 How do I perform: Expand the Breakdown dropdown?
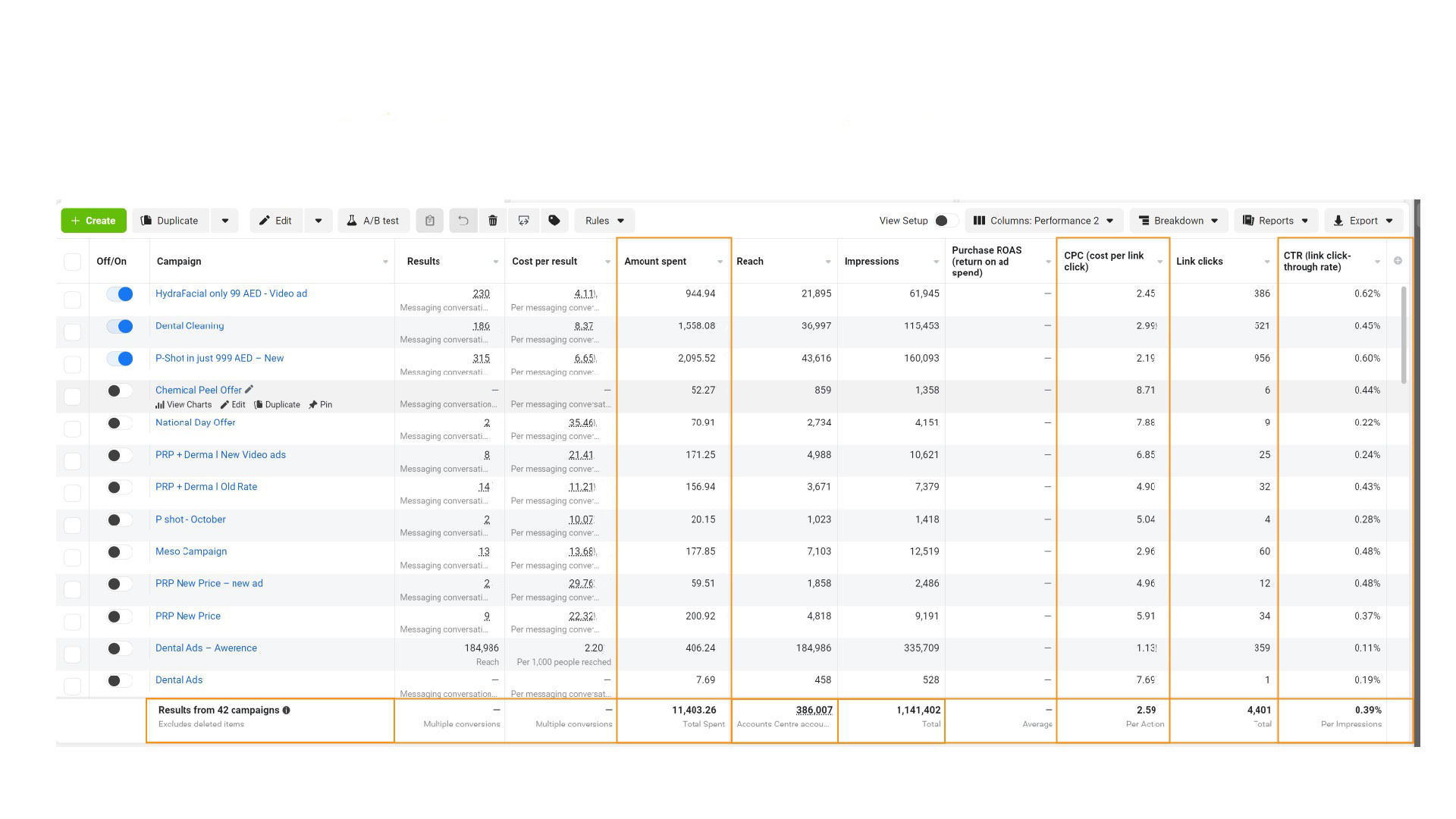[x=1178, y=221]
